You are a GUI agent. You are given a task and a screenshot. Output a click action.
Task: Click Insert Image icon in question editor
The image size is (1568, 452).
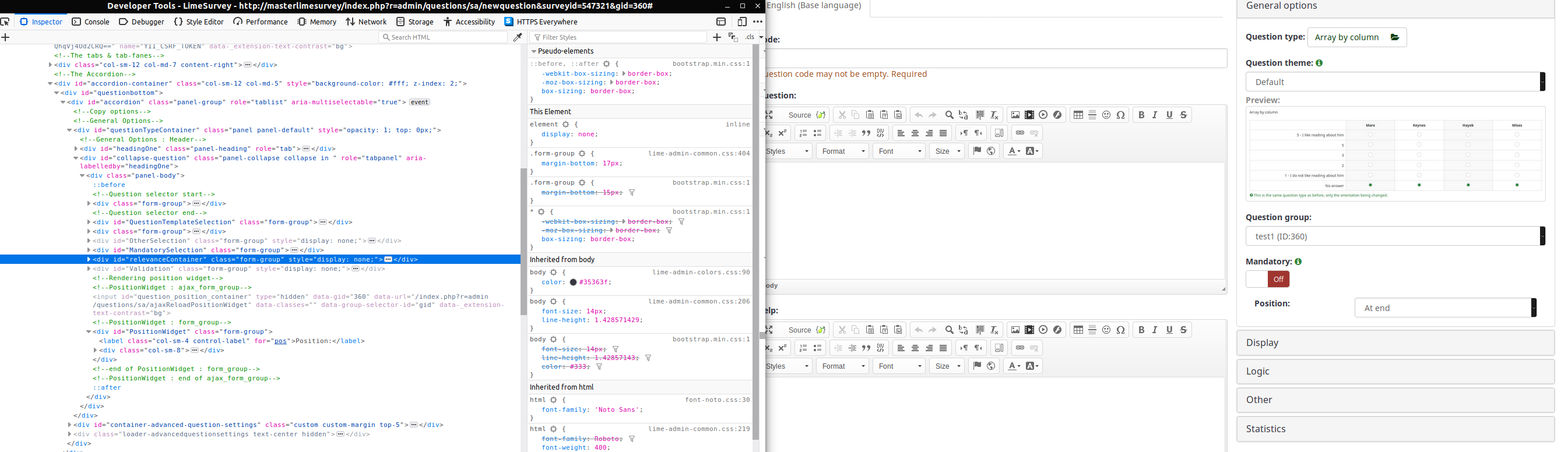[x=1015, y=115]
